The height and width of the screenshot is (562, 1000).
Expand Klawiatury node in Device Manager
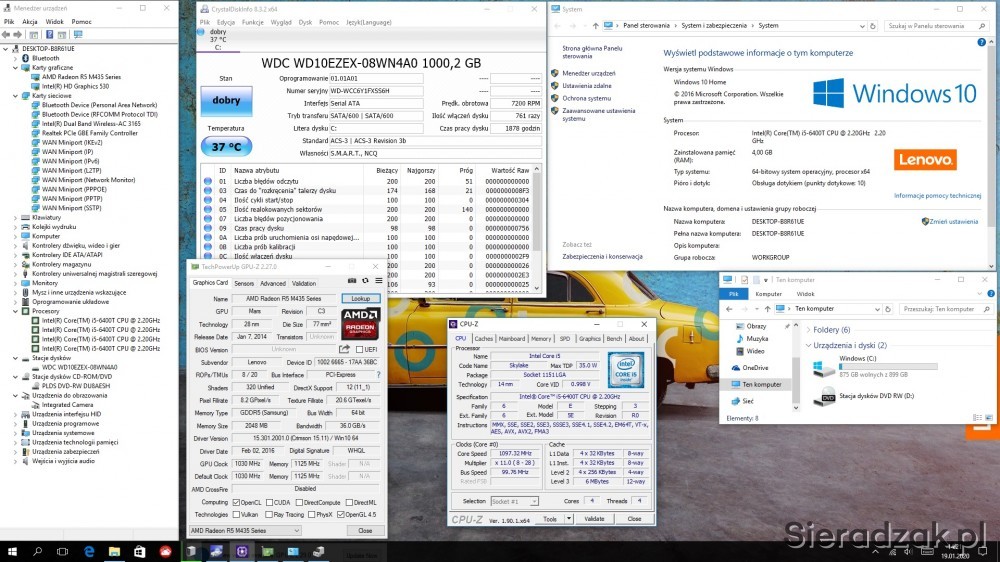click(x=15, y=218)
